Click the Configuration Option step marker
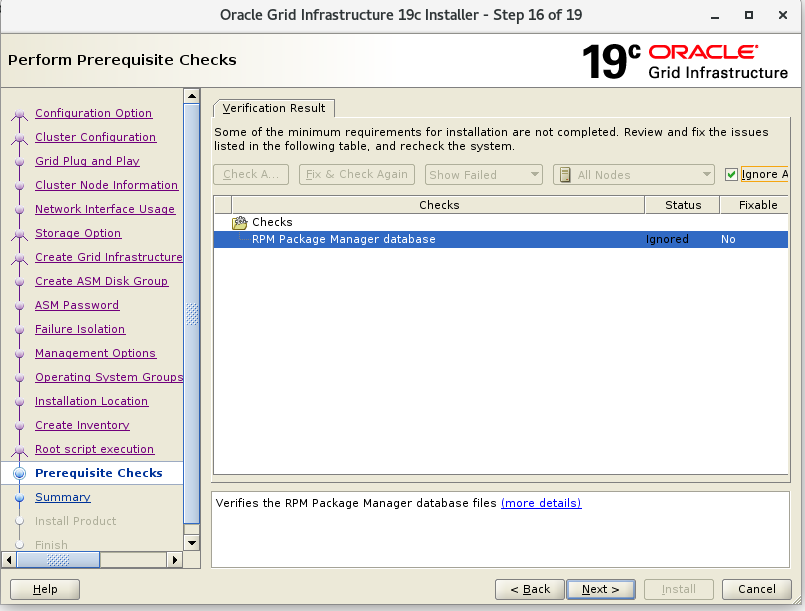805x611 pixels. click(20, 113)
